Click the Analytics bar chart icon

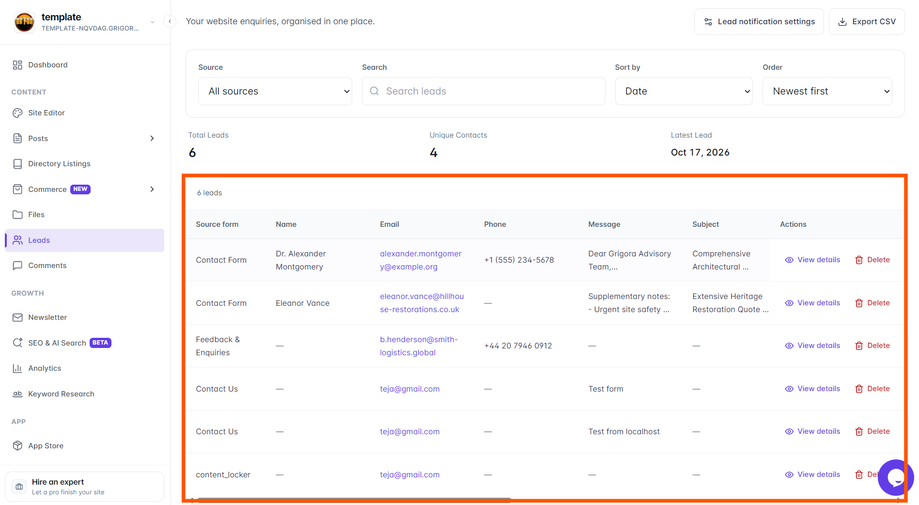click(x=18, y=368)
